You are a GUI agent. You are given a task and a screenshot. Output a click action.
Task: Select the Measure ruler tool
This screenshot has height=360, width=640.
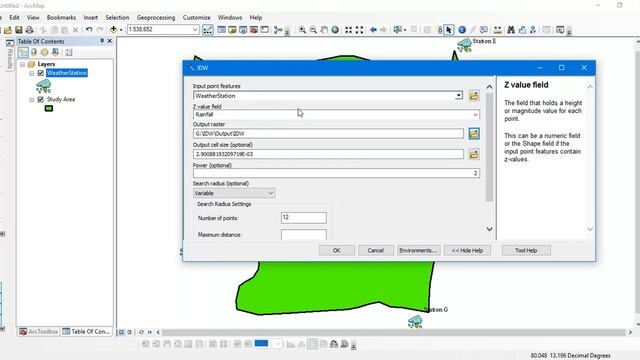[498, 30]
